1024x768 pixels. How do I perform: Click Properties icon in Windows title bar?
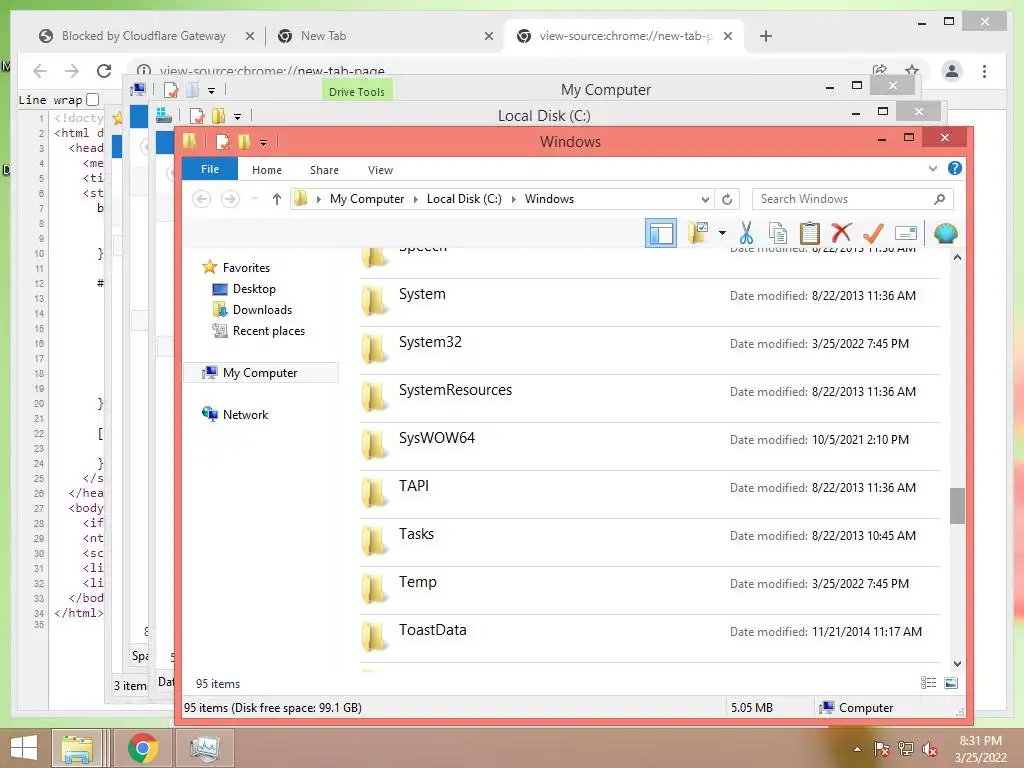tap(223, 141)
